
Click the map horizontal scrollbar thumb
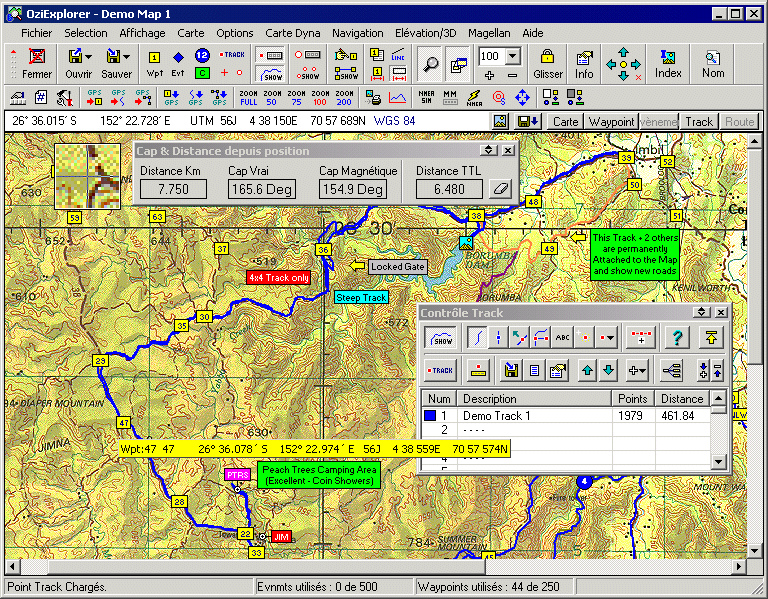(x=266, y=567)
